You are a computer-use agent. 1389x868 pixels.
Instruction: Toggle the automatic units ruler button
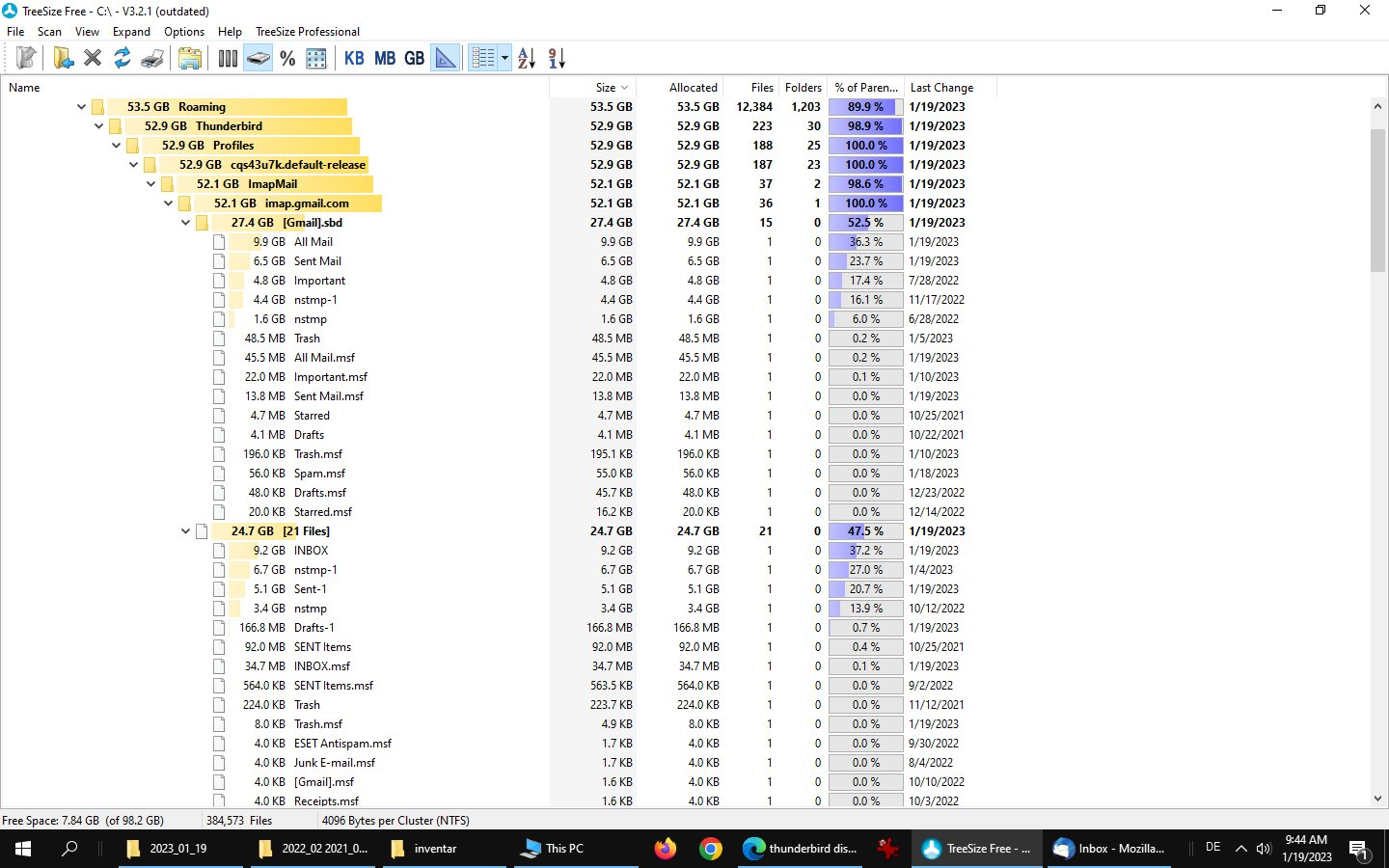446,59
